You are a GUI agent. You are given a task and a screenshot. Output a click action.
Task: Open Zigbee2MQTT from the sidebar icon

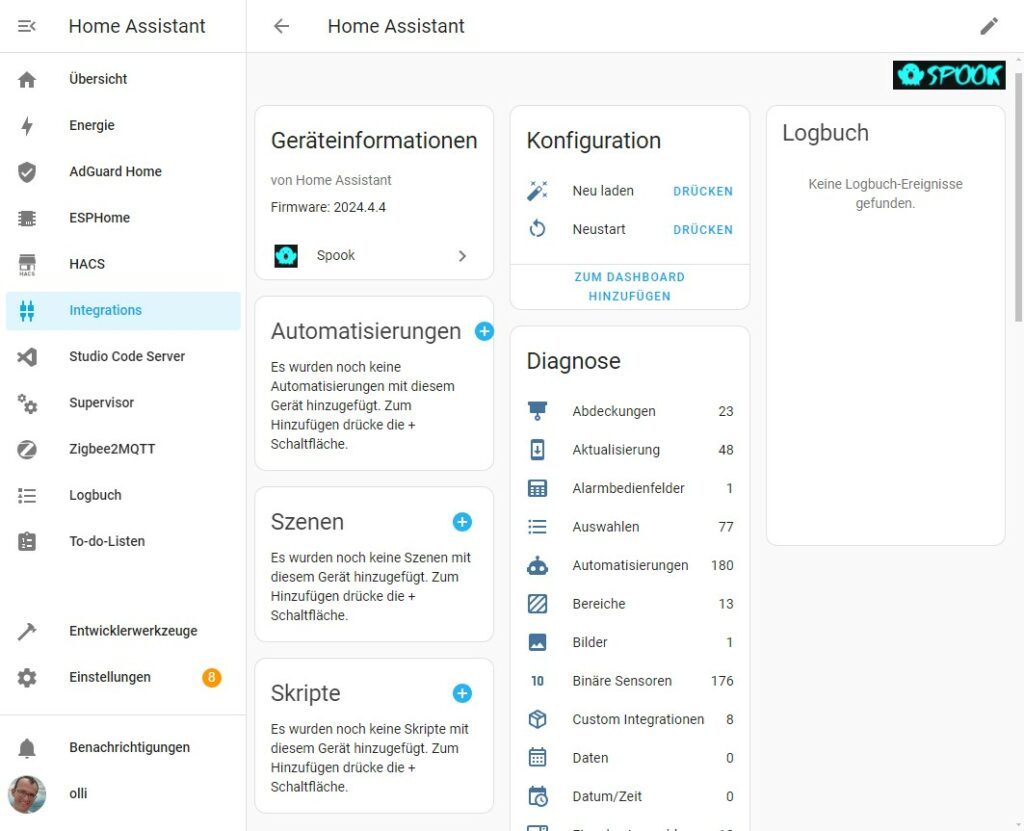point(26,449)
